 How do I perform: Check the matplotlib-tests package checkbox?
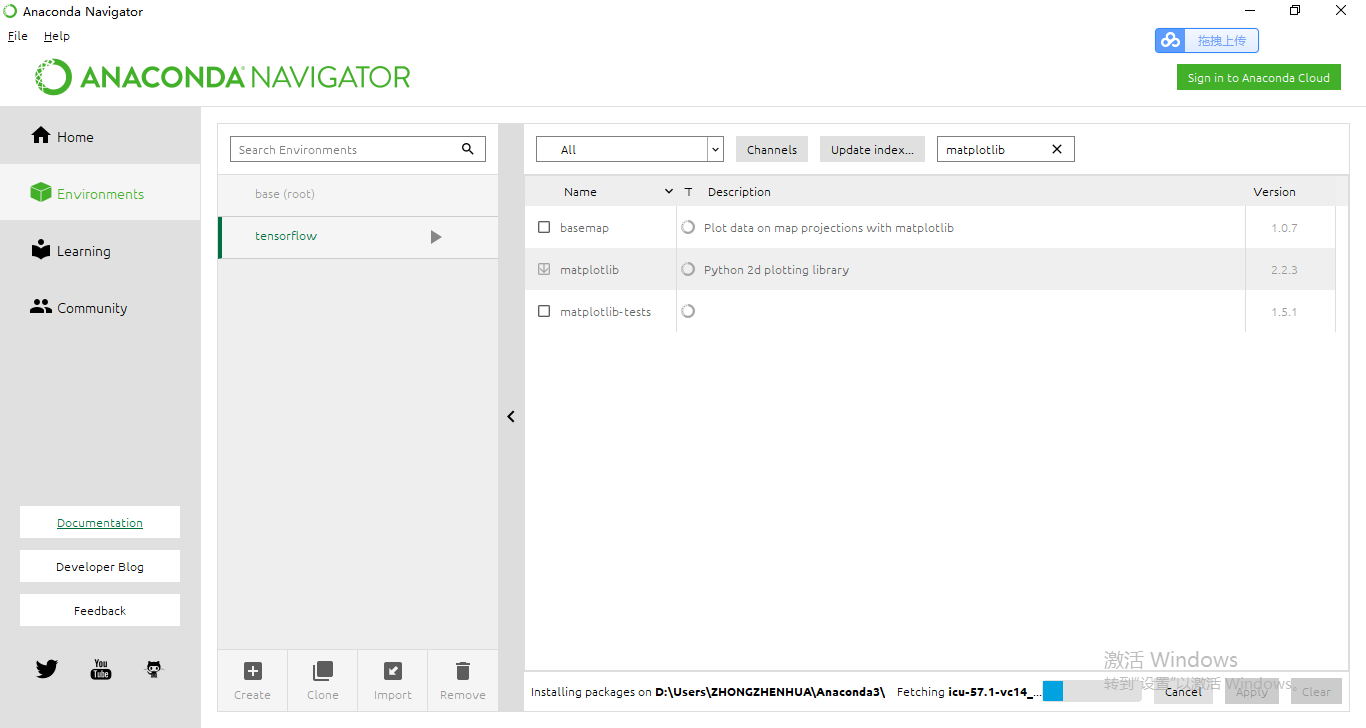(x=544, y=312)
